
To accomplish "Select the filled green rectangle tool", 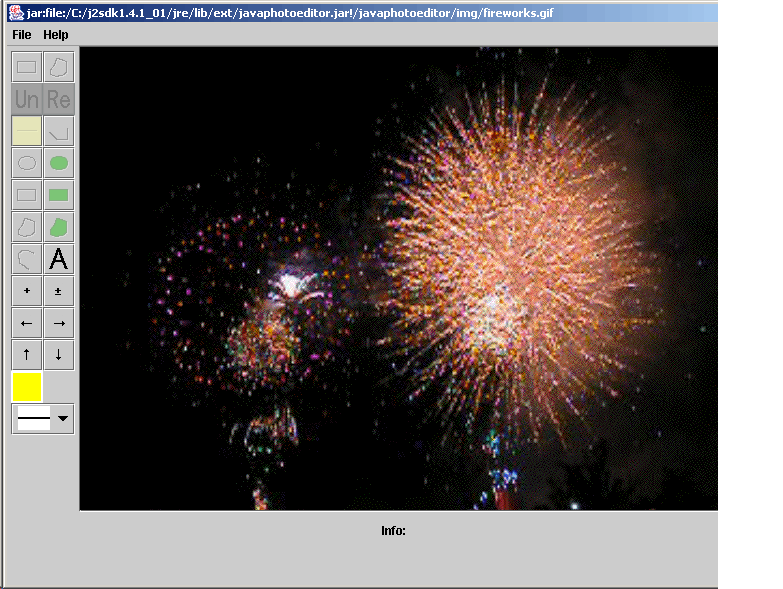I will tap(59, 195).
